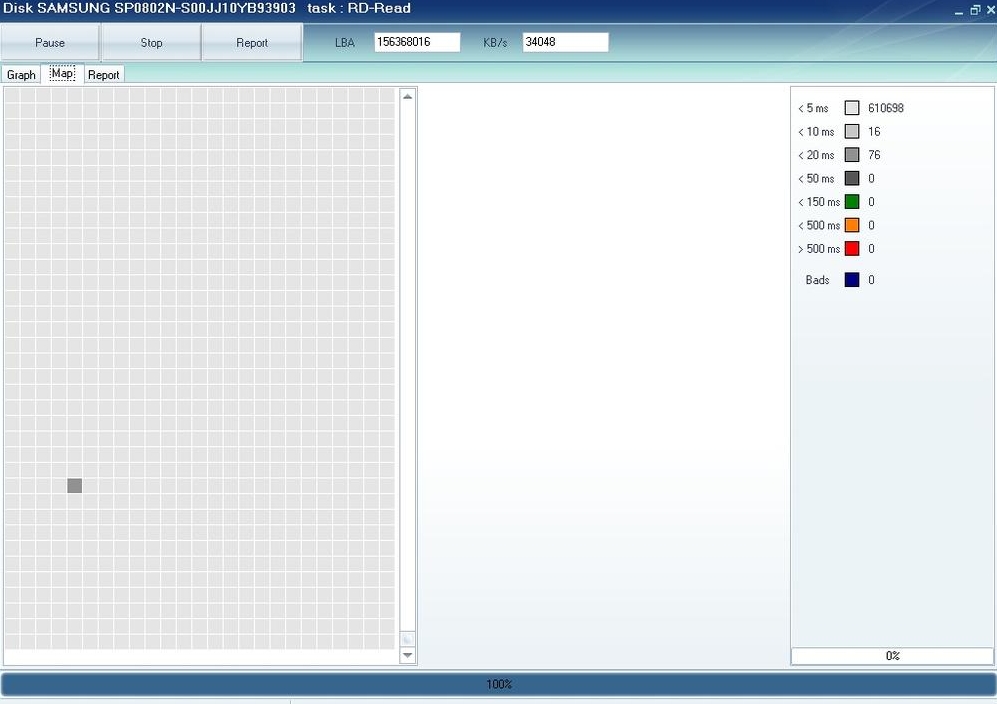997x704 pixels.
Task: Click the < 5 ms color swatch
Action: 852,108
